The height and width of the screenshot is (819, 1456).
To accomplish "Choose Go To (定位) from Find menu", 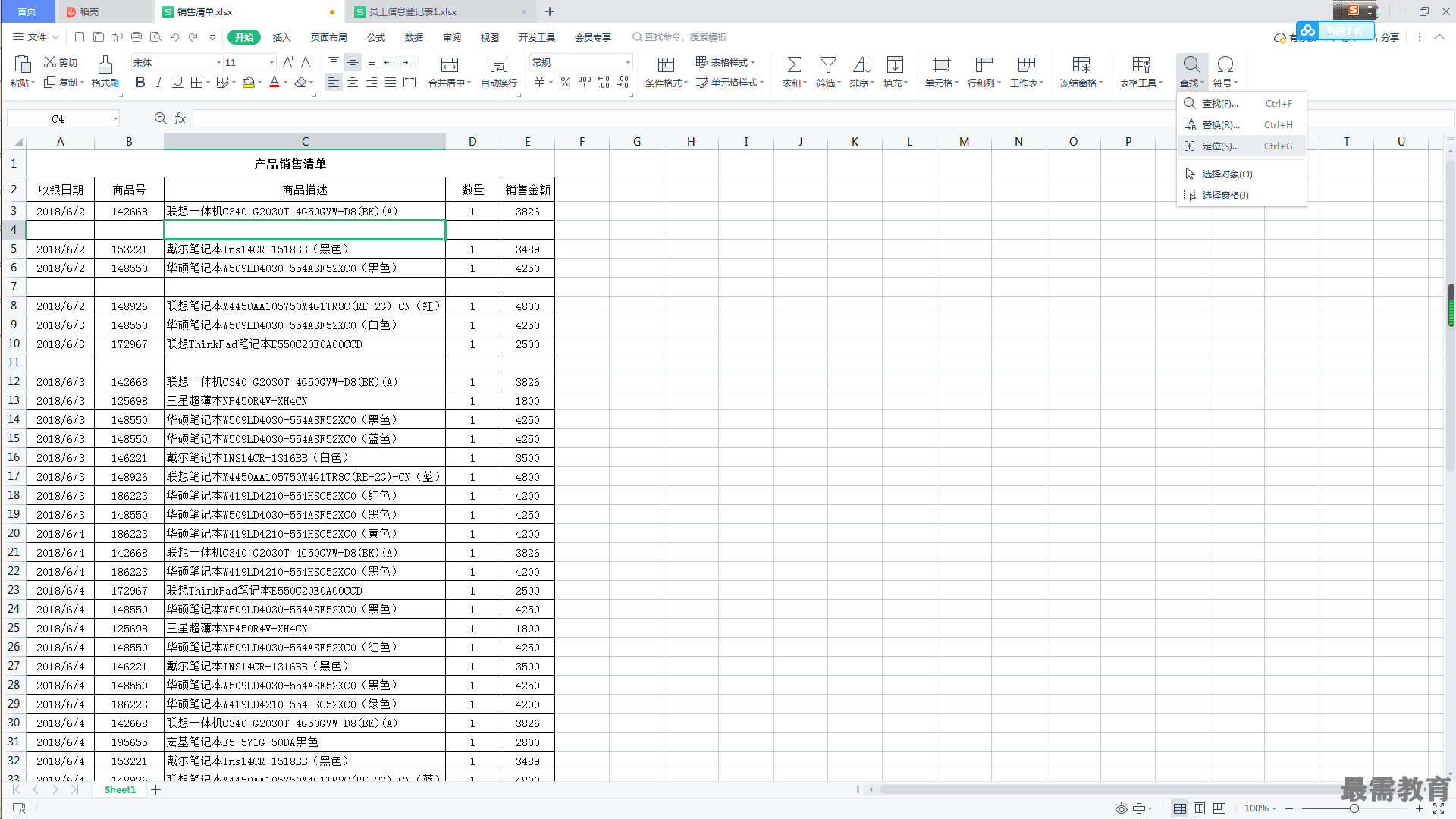I will (1241, 146).
